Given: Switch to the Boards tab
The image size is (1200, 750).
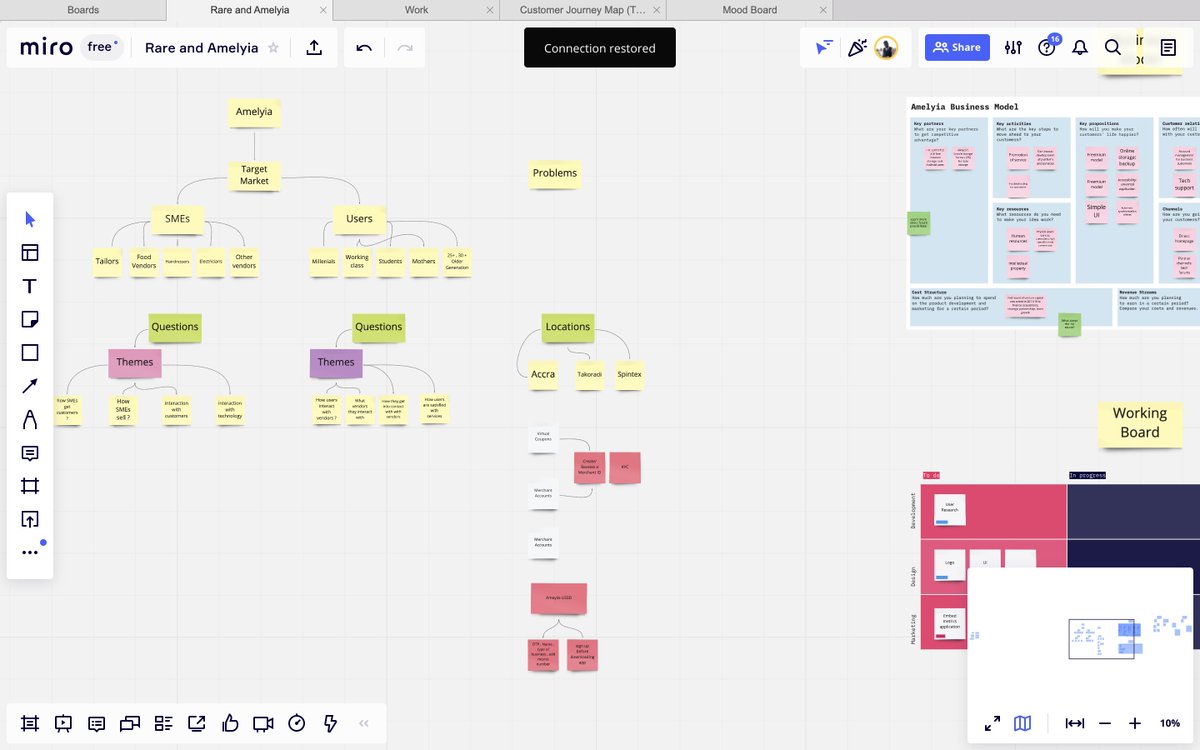Looking at the screenshot, I should coord(83,10).
